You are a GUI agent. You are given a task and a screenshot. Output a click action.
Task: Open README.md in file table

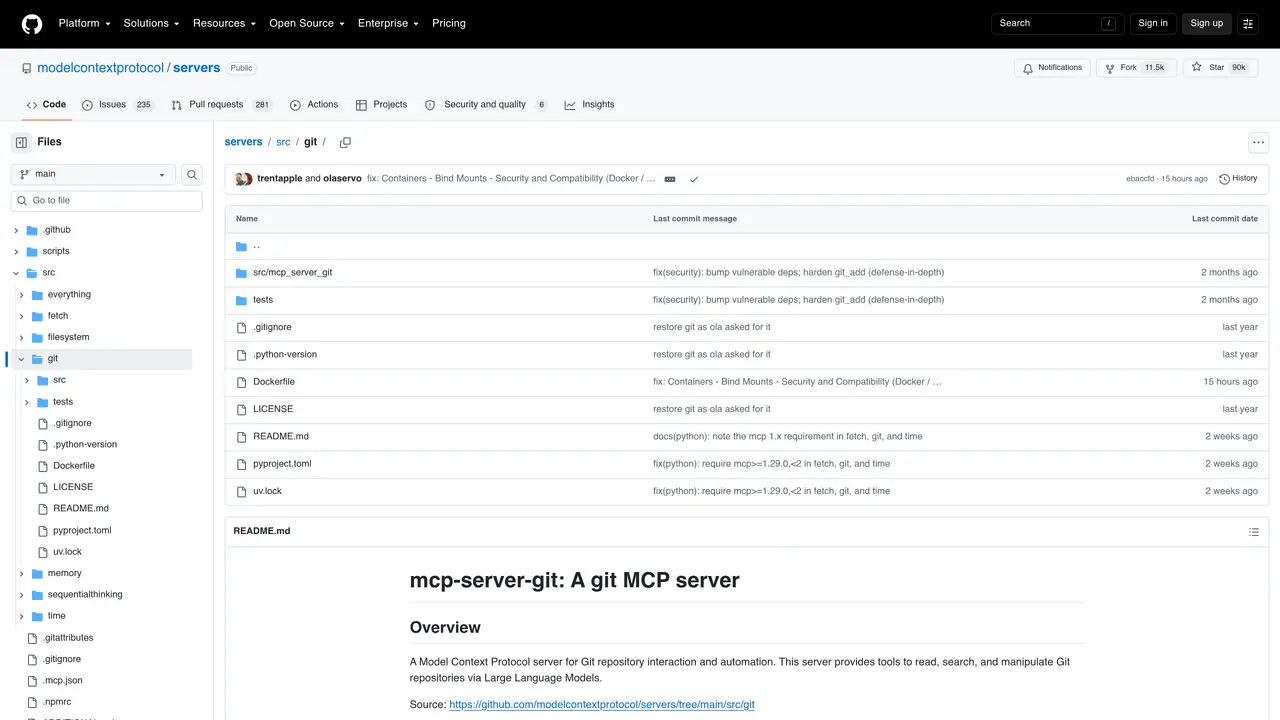click(x=281, y=437)
